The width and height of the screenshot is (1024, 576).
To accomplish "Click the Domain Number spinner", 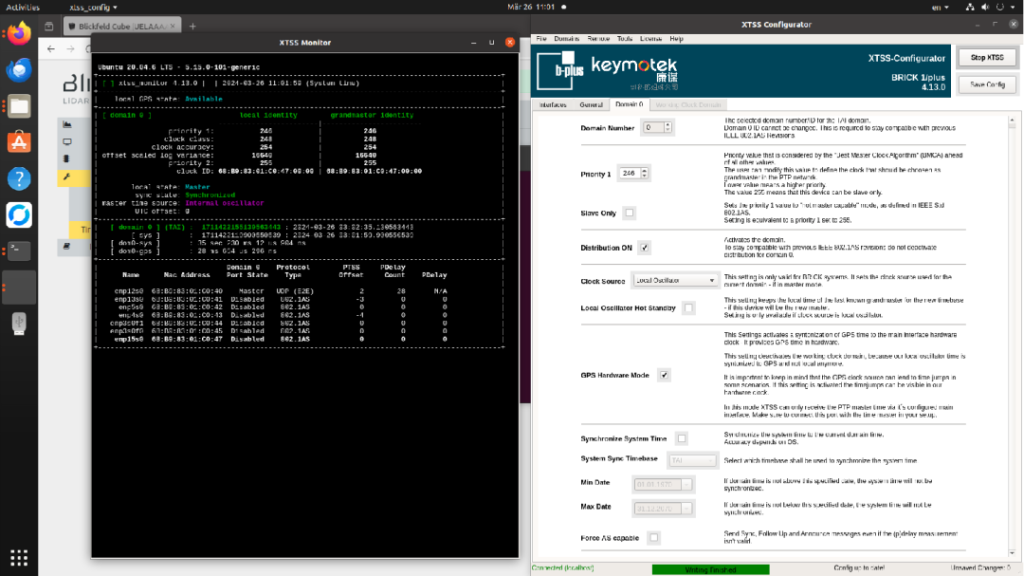I will tap(657, 128).
